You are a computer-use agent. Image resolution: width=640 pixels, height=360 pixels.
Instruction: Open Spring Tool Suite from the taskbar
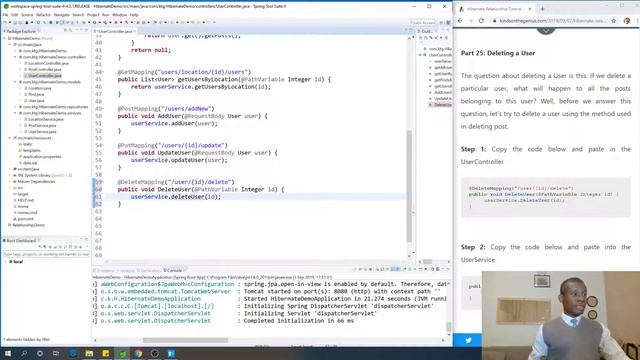122,353
